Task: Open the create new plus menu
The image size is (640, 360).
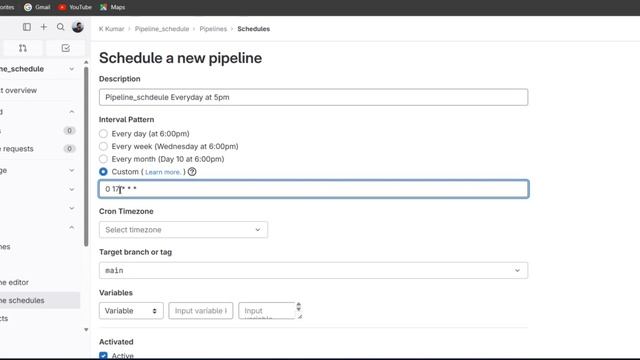Action: (x=44, y=27)
